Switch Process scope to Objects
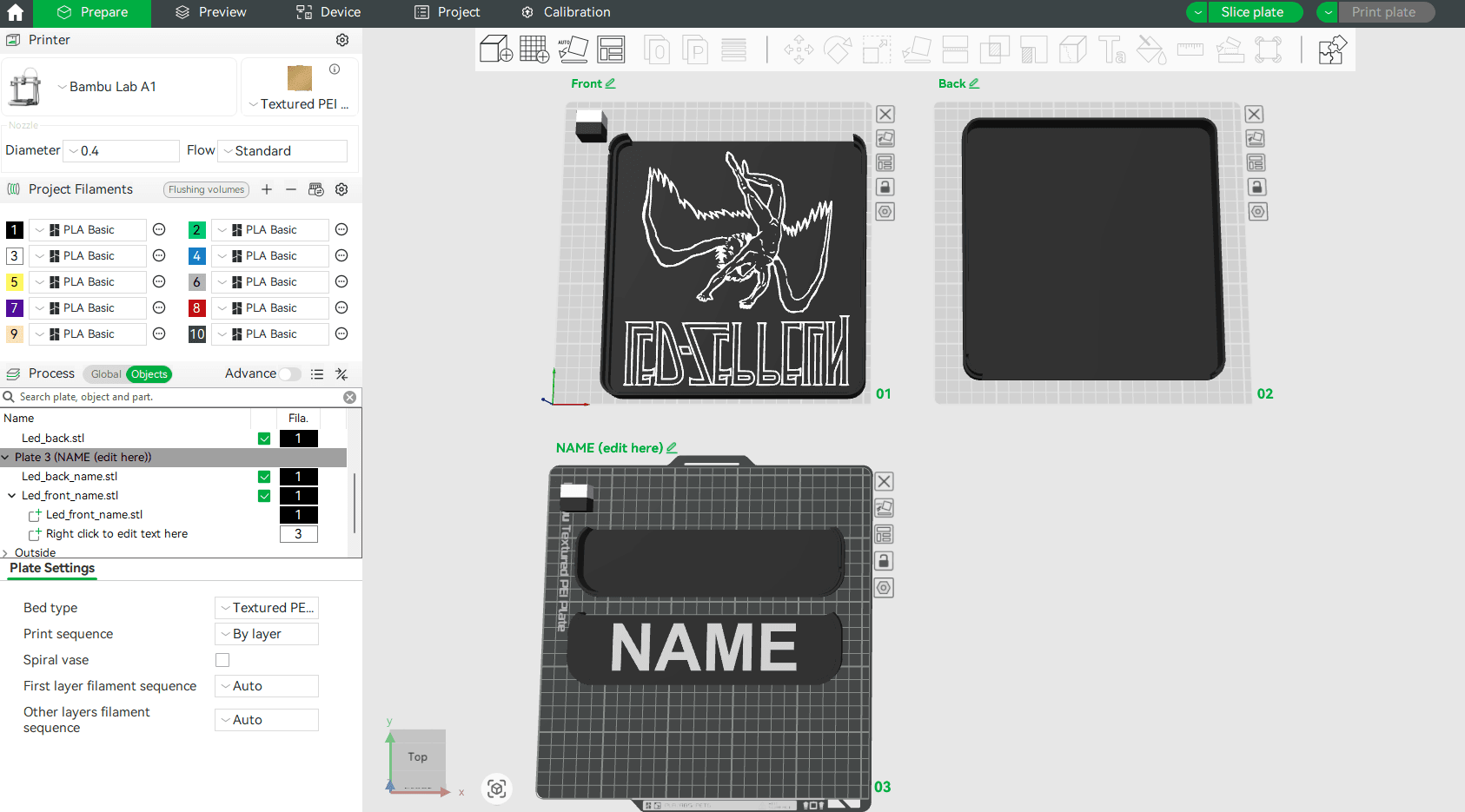This screenshot has height=812, width=1465. [149, 374]
